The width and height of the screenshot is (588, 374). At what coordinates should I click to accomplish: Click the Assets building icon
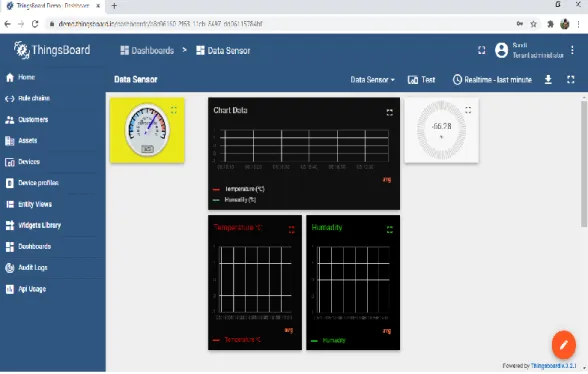pos(10,141)
